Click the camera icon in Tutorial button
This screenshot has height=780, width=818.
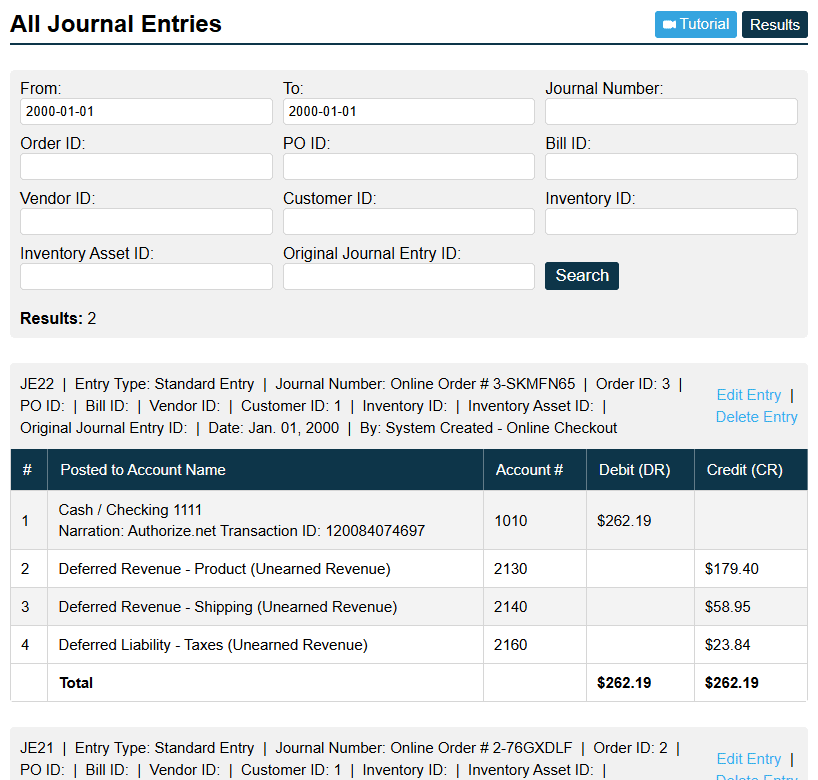click(x=669, y=24)
